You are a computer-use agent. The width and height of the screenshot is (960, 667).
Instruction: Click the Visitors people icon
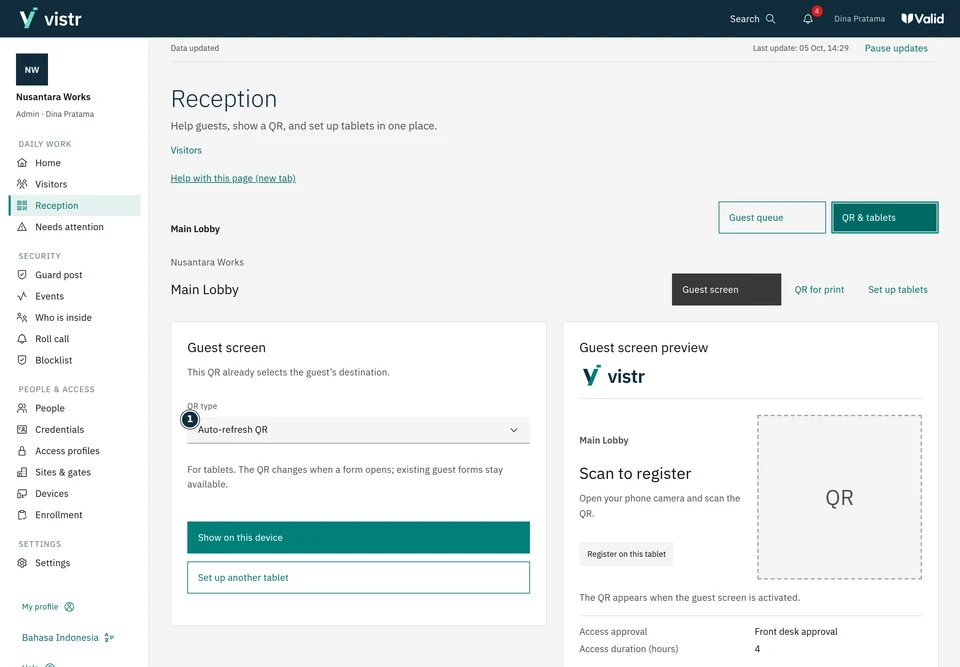22,184
